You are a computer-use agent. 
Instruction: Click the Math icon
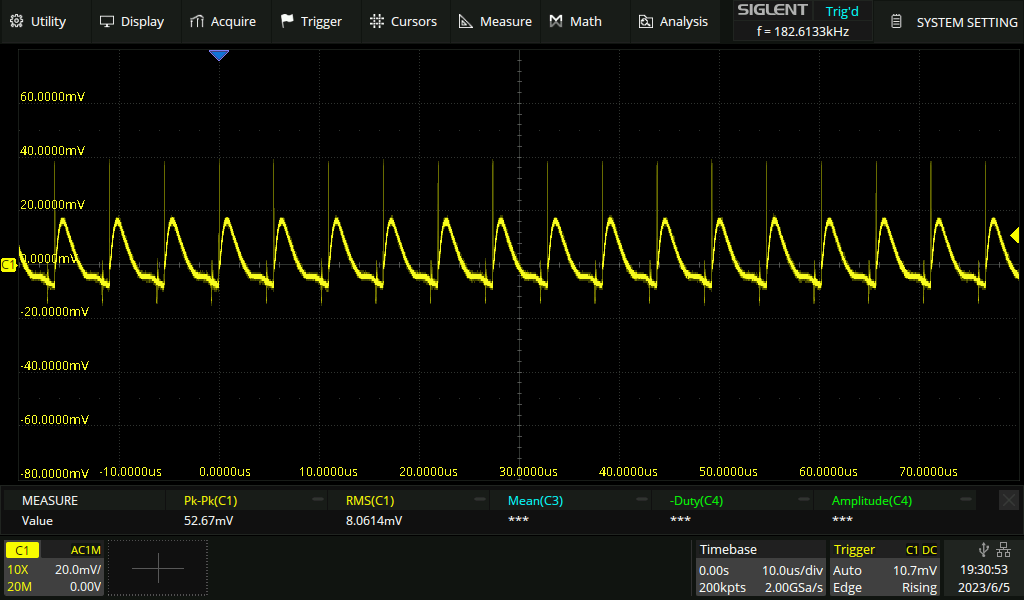click(557, 21)
